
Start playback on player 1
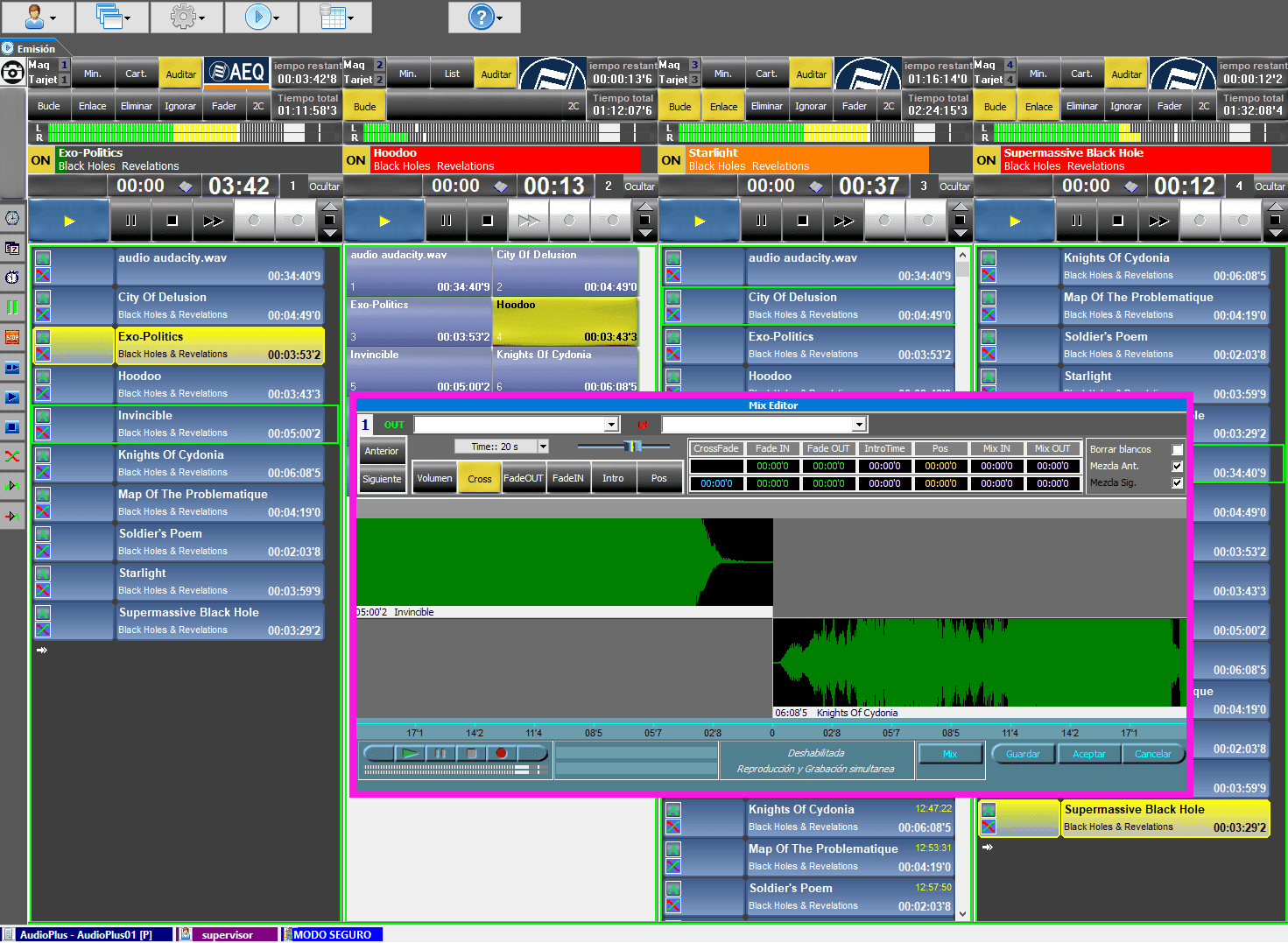coord(69,221)
